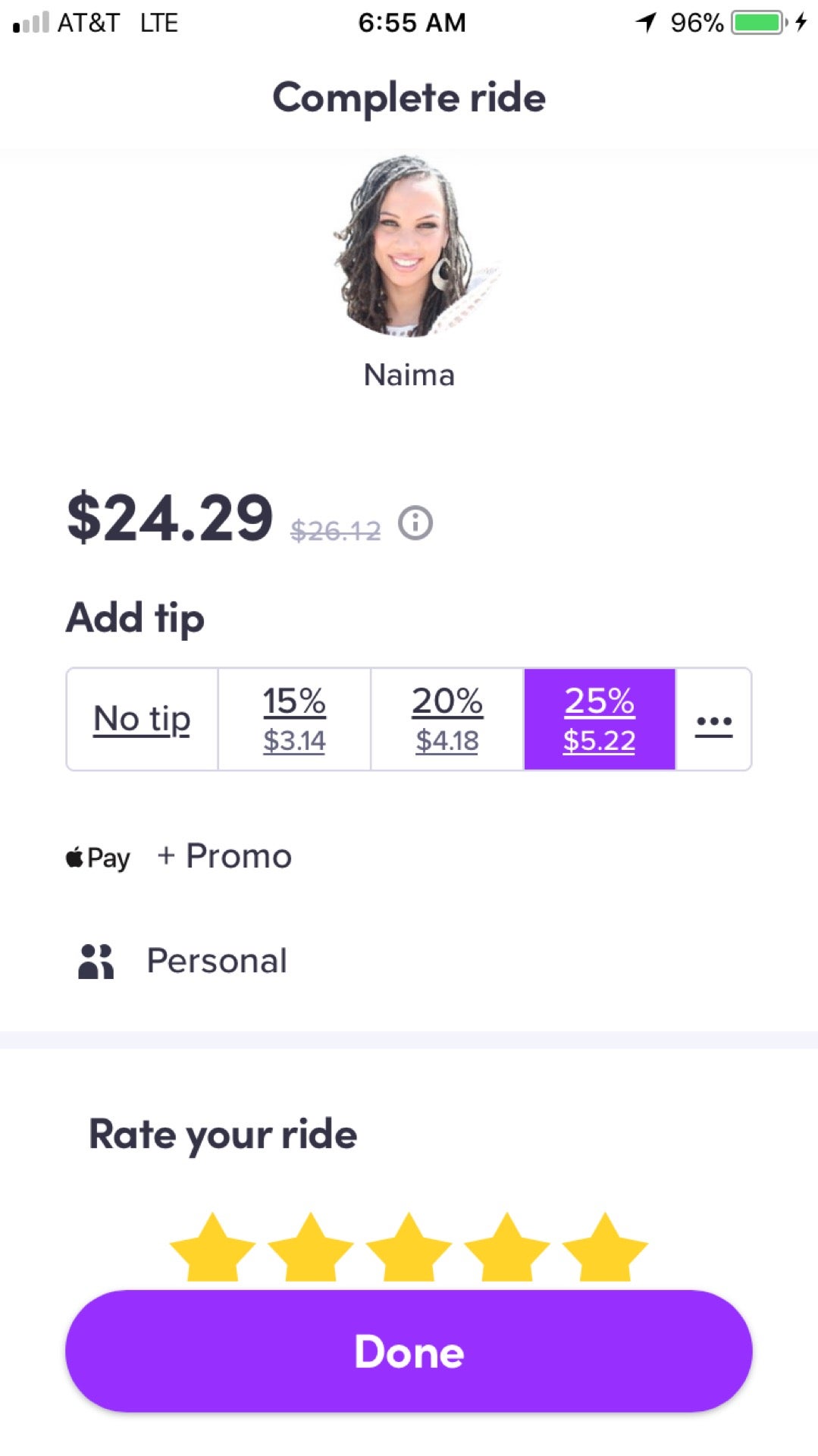Image resolution: width=818 pixels, height=1456 pixels.
Task: Tap the $24.29 fare total
Action: point(170,519)
